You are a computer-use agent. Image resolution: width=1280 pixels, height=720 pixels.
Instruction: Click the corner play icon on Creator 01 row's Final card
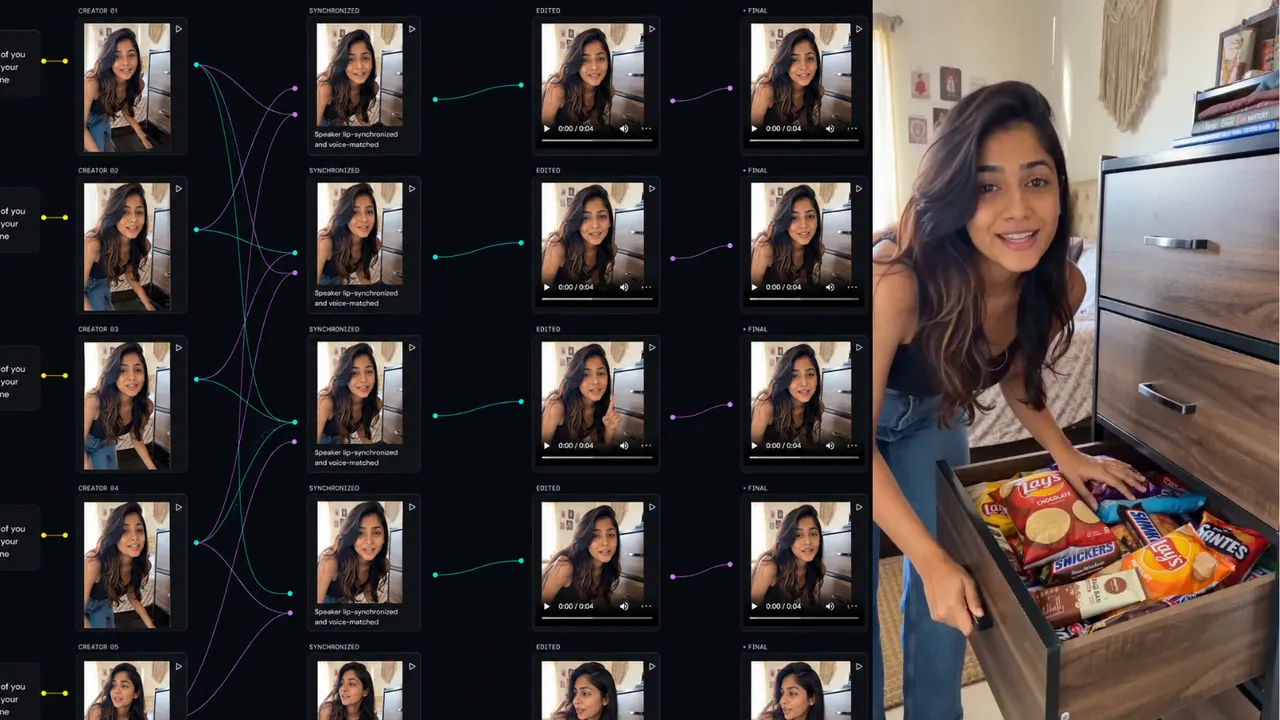coord(859,29)
